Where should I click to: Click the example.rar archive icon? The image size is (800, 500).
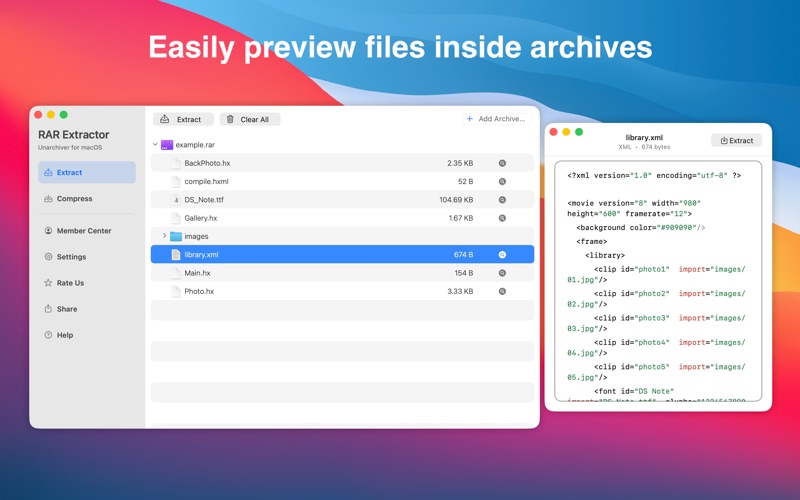(167, 145)
